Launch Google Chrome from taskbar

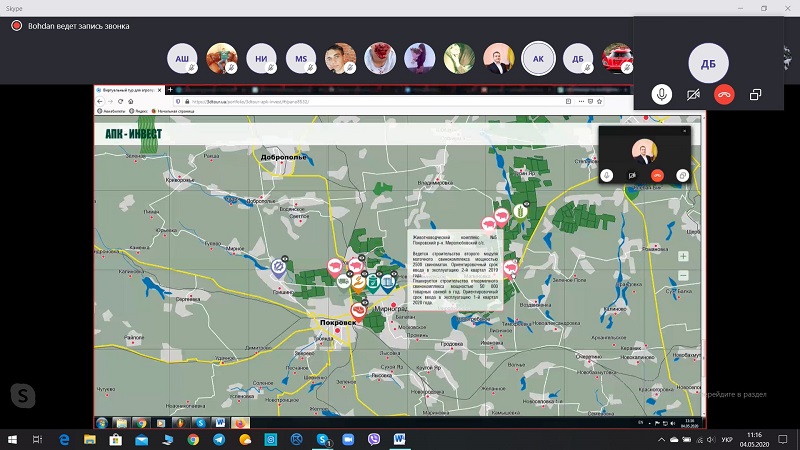[193, 439]
